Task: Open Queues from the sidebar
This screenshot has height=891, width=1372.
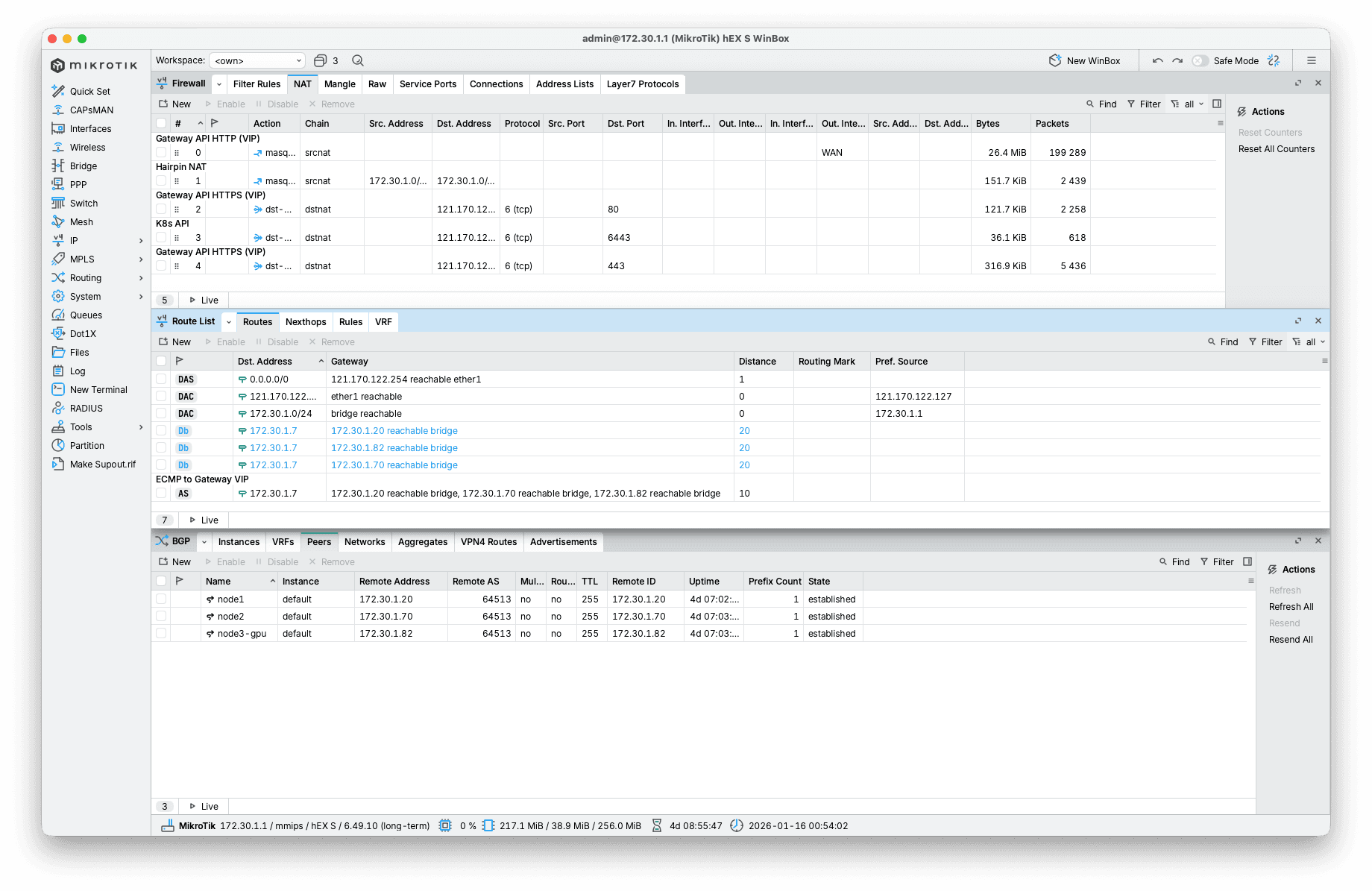Action: click(x=86, y=315)
